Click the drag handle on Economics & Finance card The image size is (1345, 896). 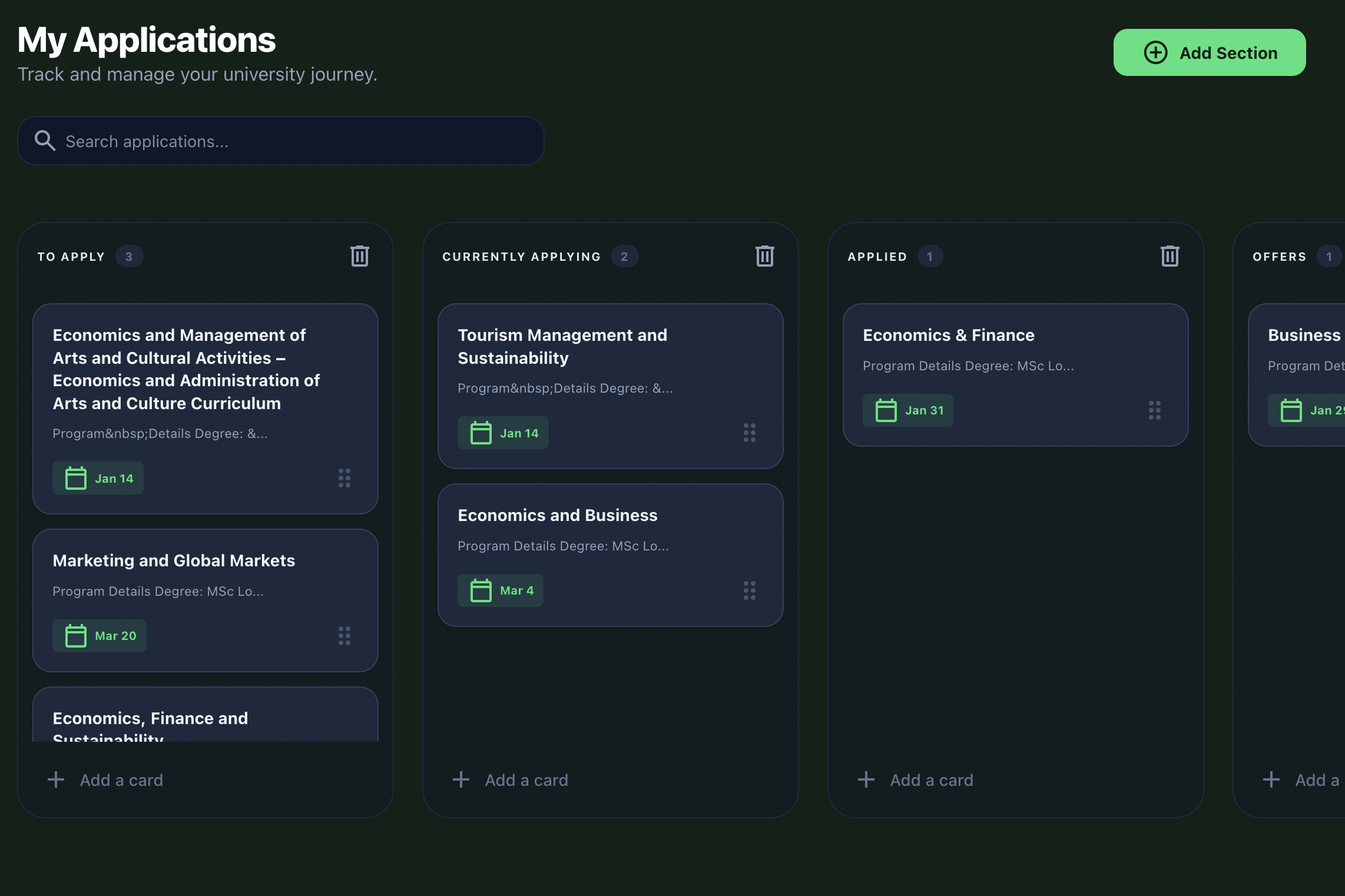[1154, 410]
